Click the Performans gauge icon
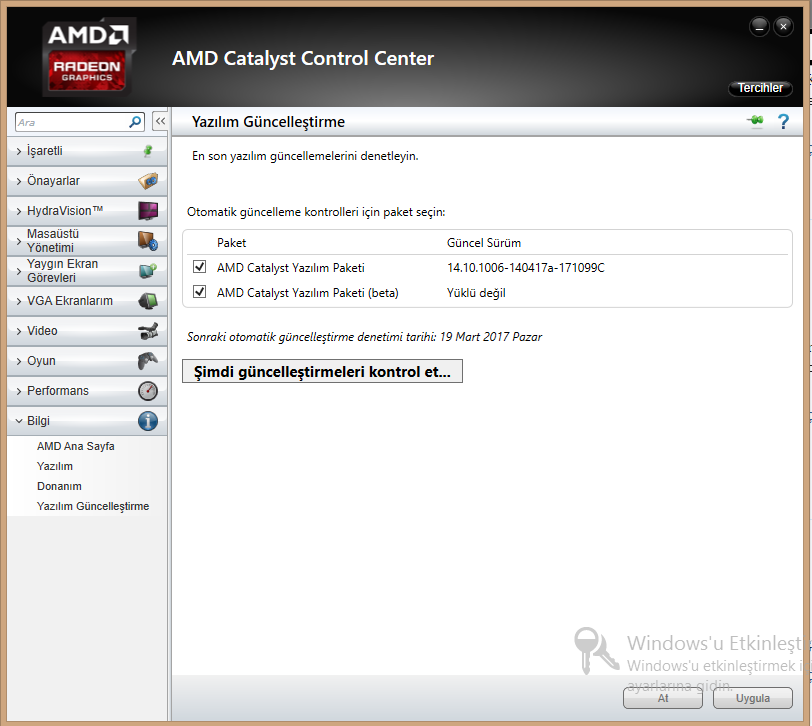812x726 pixels. tap(148, 391)
